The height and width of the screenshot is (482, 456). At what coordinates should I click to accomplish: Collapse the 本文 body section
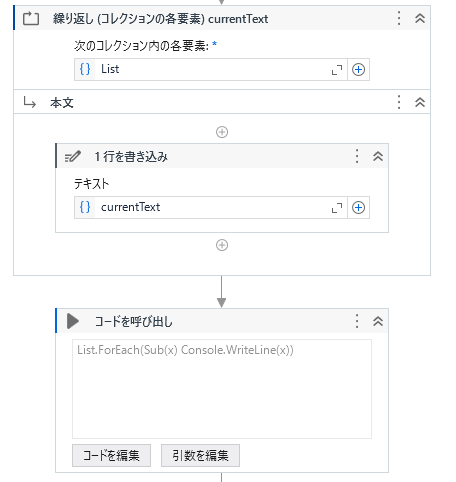[420, 102]
